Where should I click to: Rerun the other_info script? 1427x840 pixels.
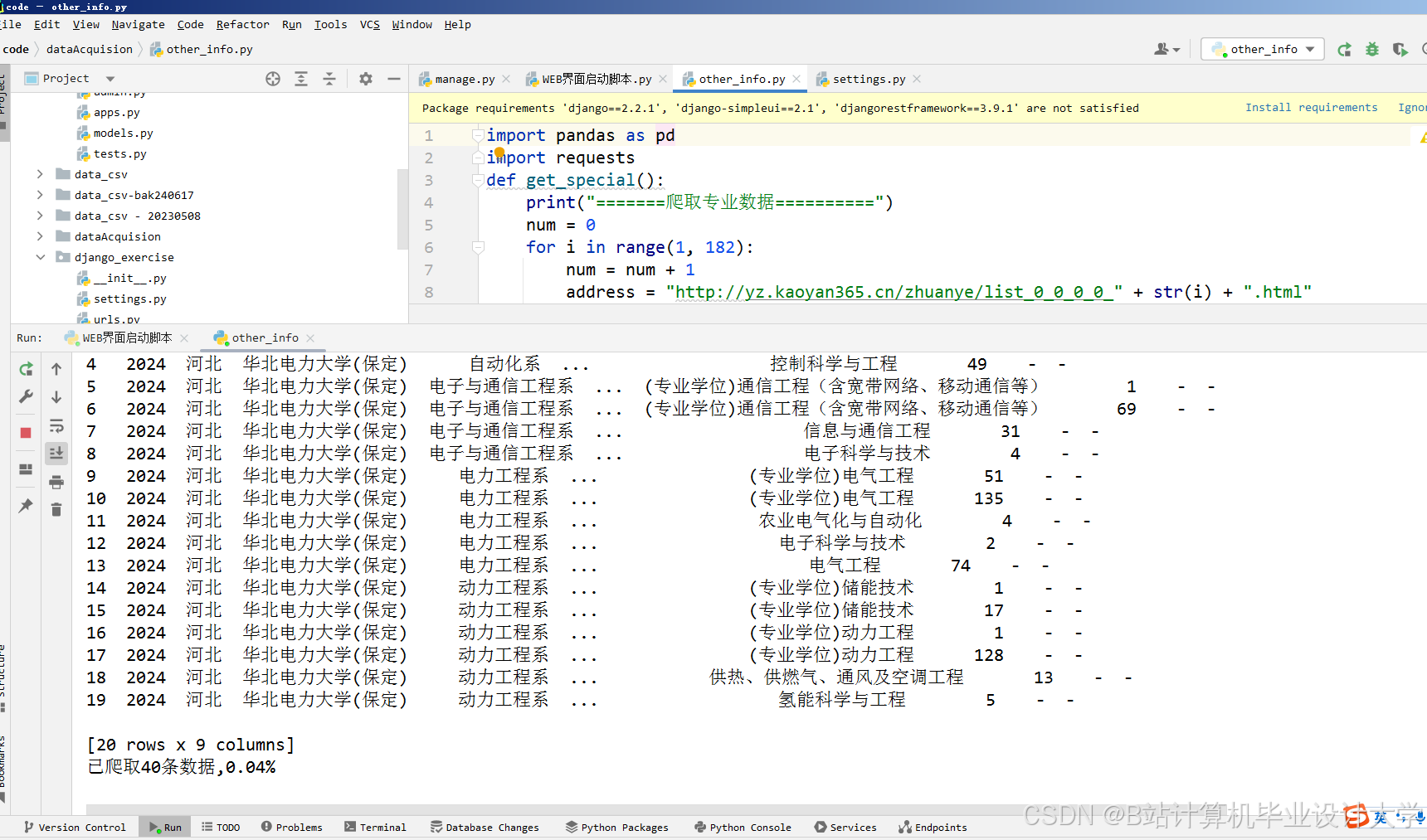pyautogui.click(x=26, y=369)
